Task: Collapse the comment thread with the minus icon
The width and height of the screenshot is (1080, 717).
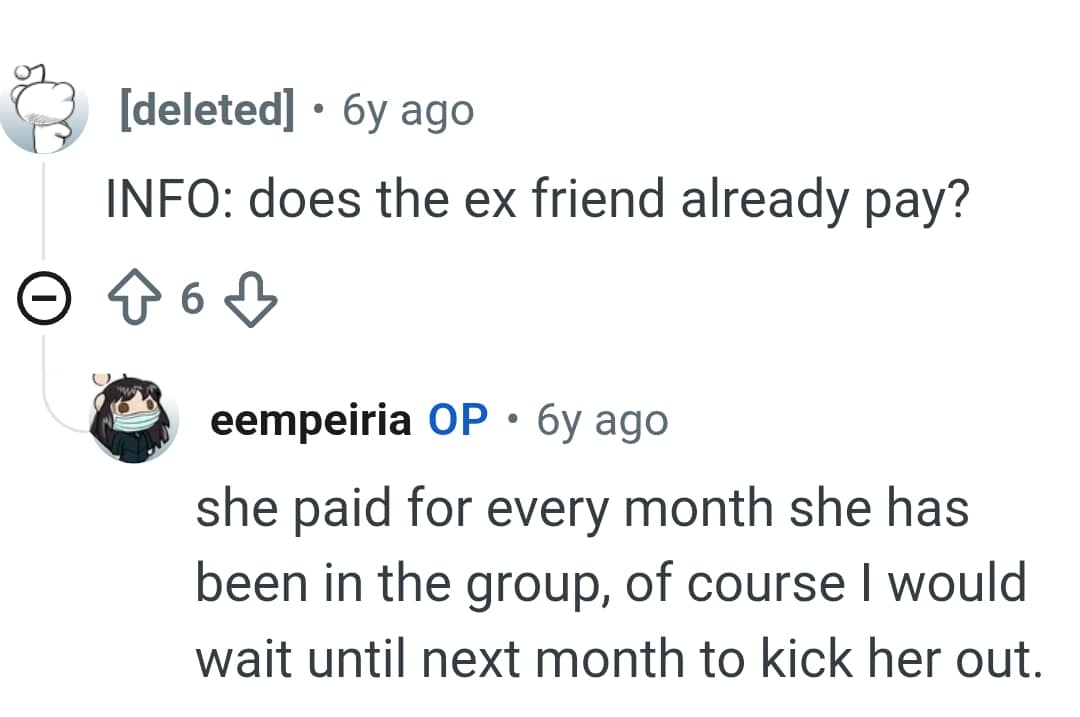Action: tap(45, 296)
